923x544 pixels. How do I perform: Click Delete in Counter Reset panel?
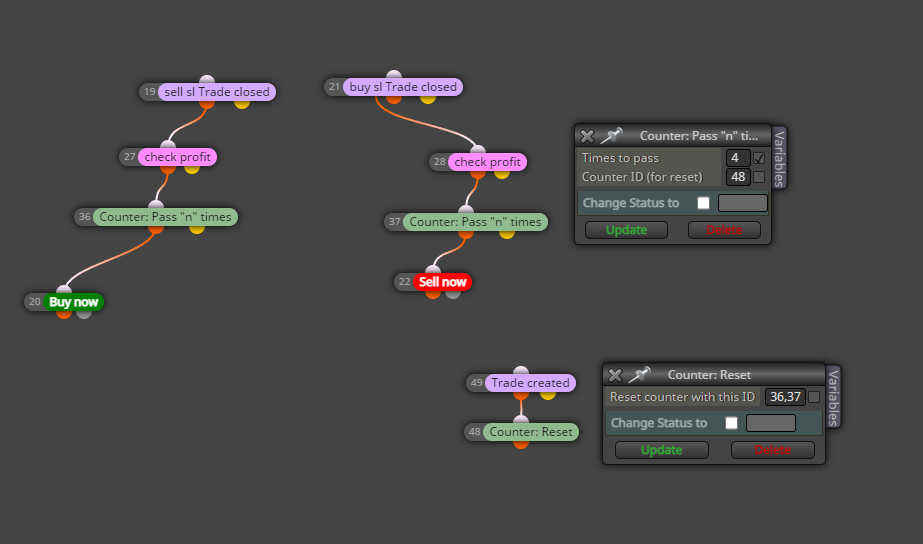point(772,450)
